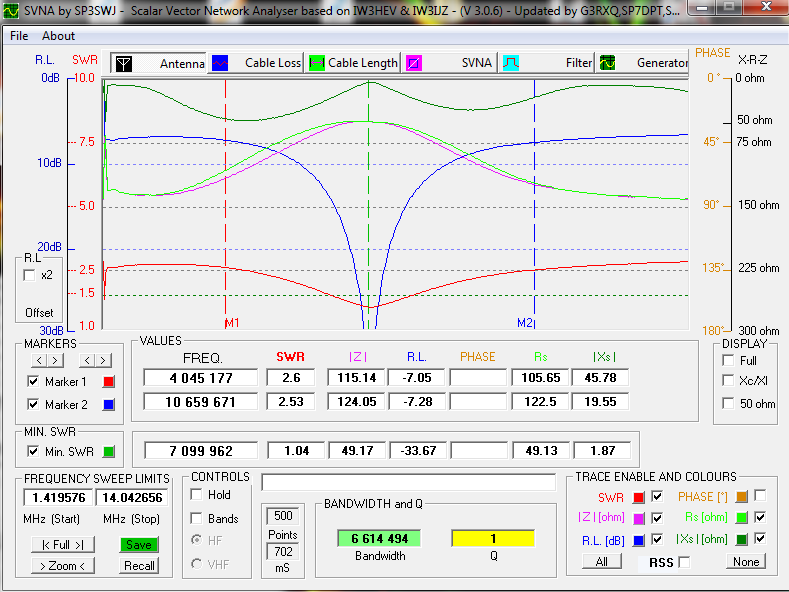Click the blue Marker 2 colour swatch

(x=110, y=405)
